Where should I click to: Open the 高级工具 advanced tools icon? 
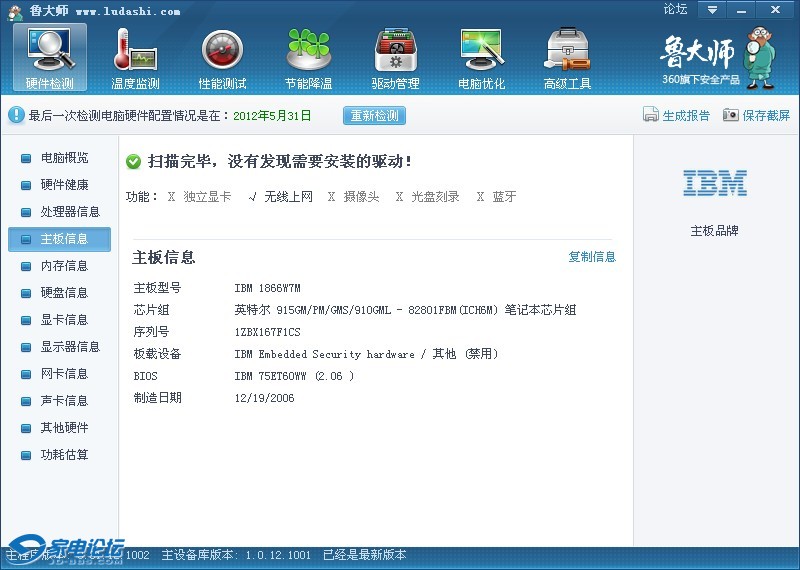point(567,57)
